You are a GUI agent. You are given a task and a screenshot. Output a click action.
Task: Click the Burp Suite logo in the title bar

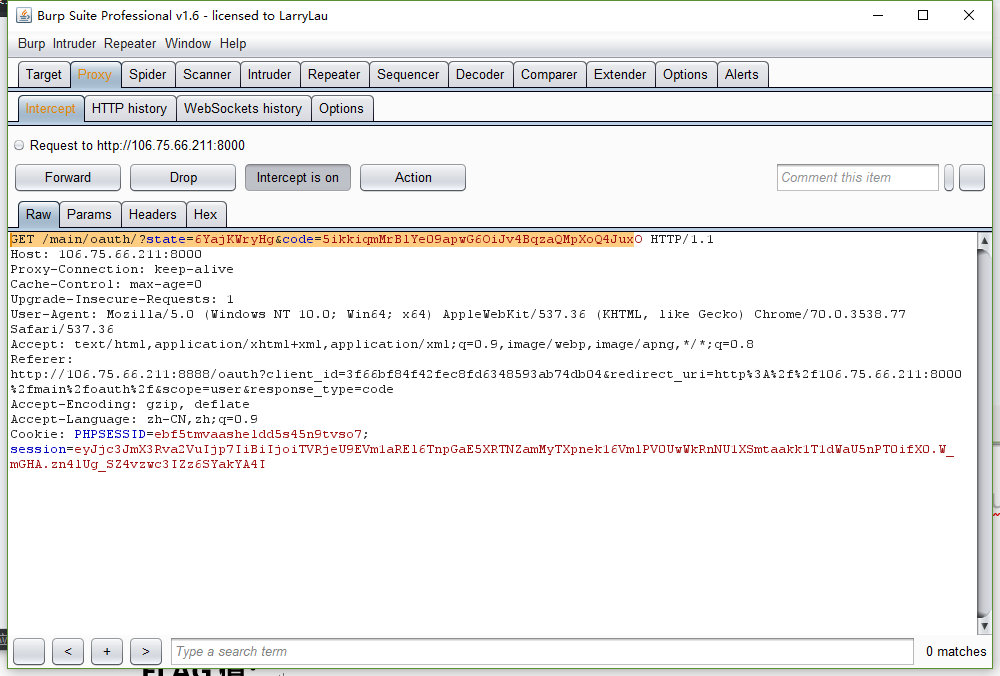pos(24,15)
